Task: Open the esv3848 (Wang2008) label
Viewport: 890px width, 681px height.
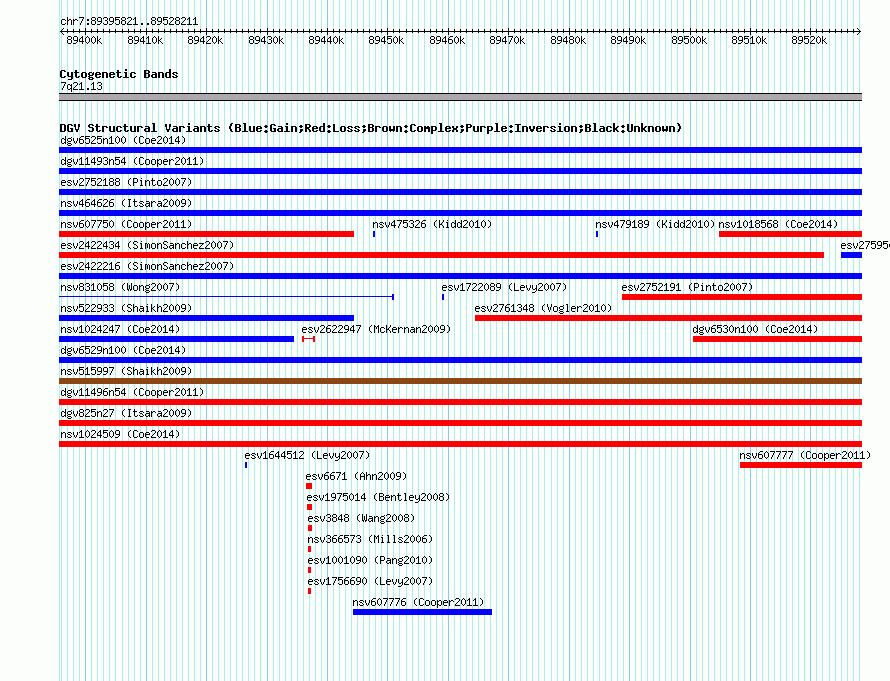Action: 361,518
